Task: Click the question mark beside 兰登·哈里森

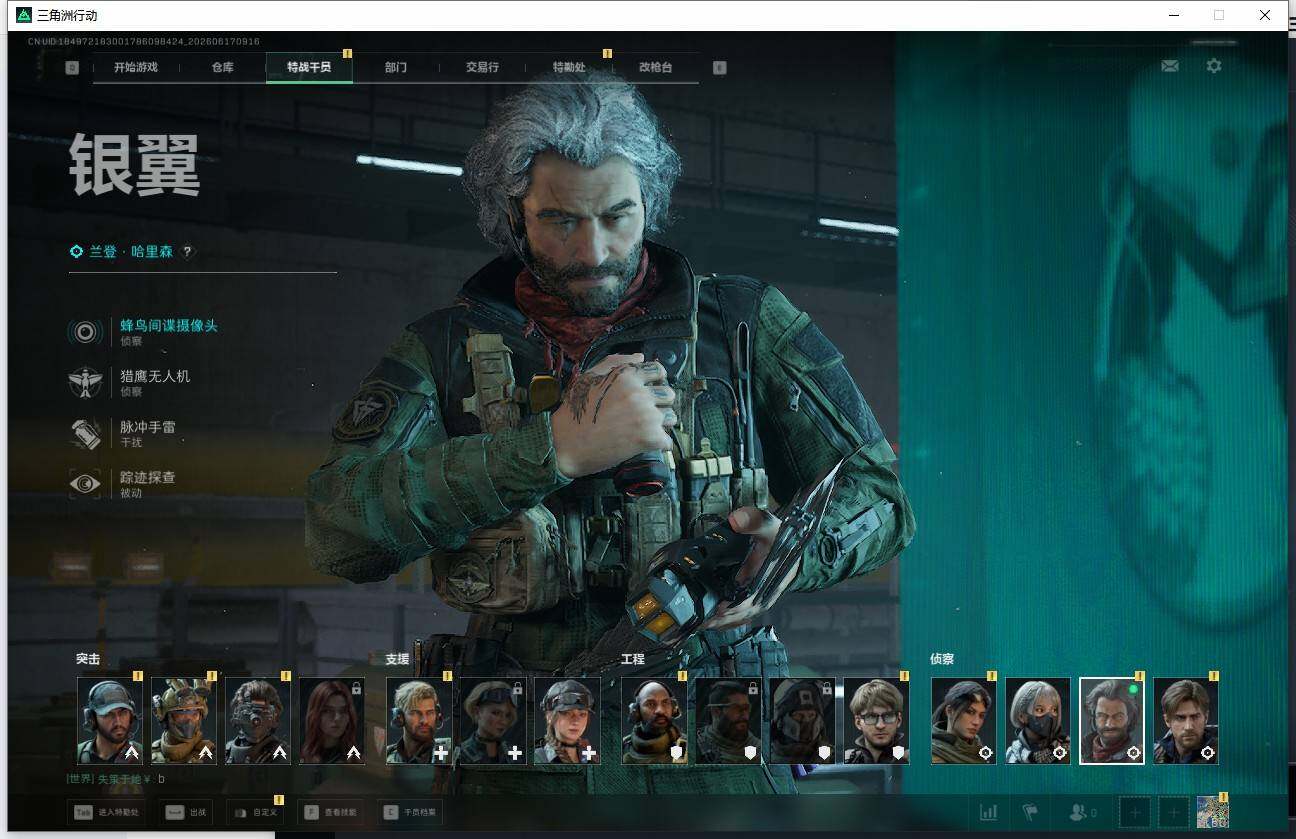Action: [x=187, y=252]
